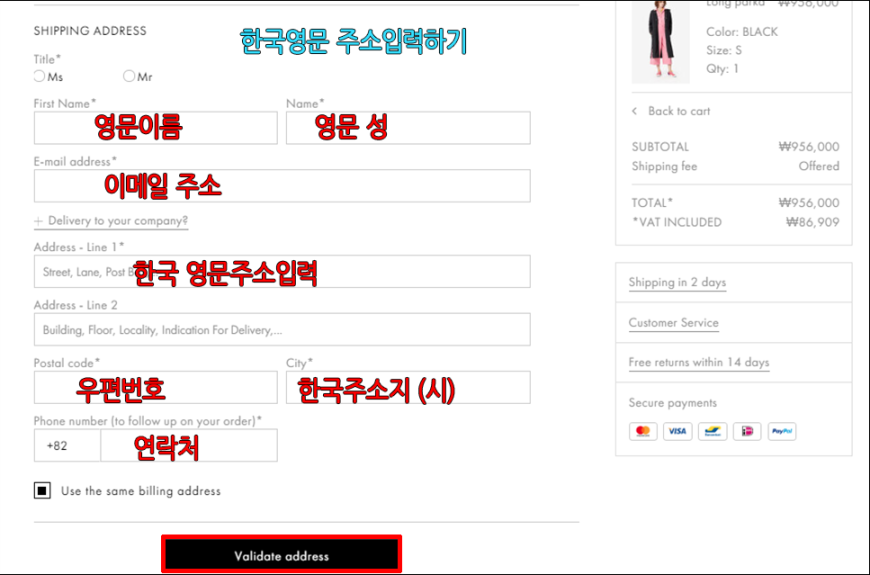Click the iDEAL payment icon
The height and width of the screenshot is (575, 870).
[x=747, y=431]
